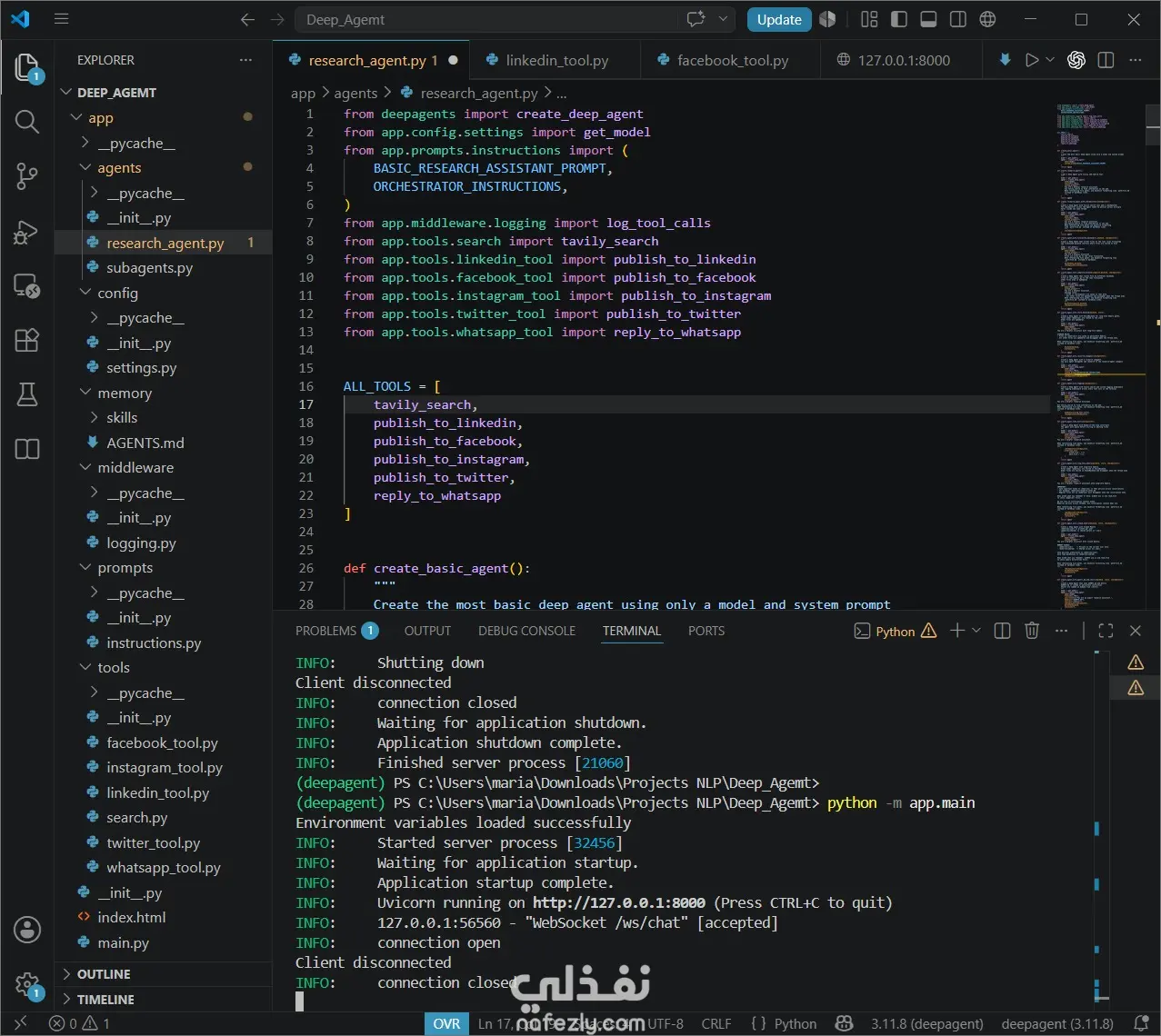Open AGENTS.md in explorer
The width and height of the screenshot is (1161, 1036).
point(145,443)
